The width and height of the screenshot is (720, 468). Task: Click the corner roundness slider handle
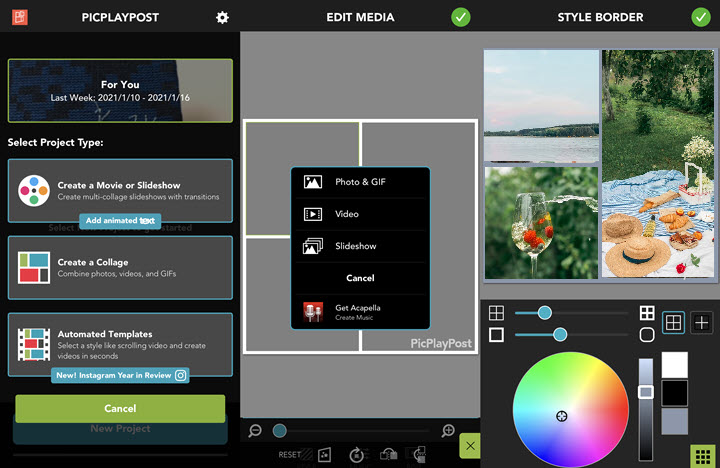click(x=560, y=334)
